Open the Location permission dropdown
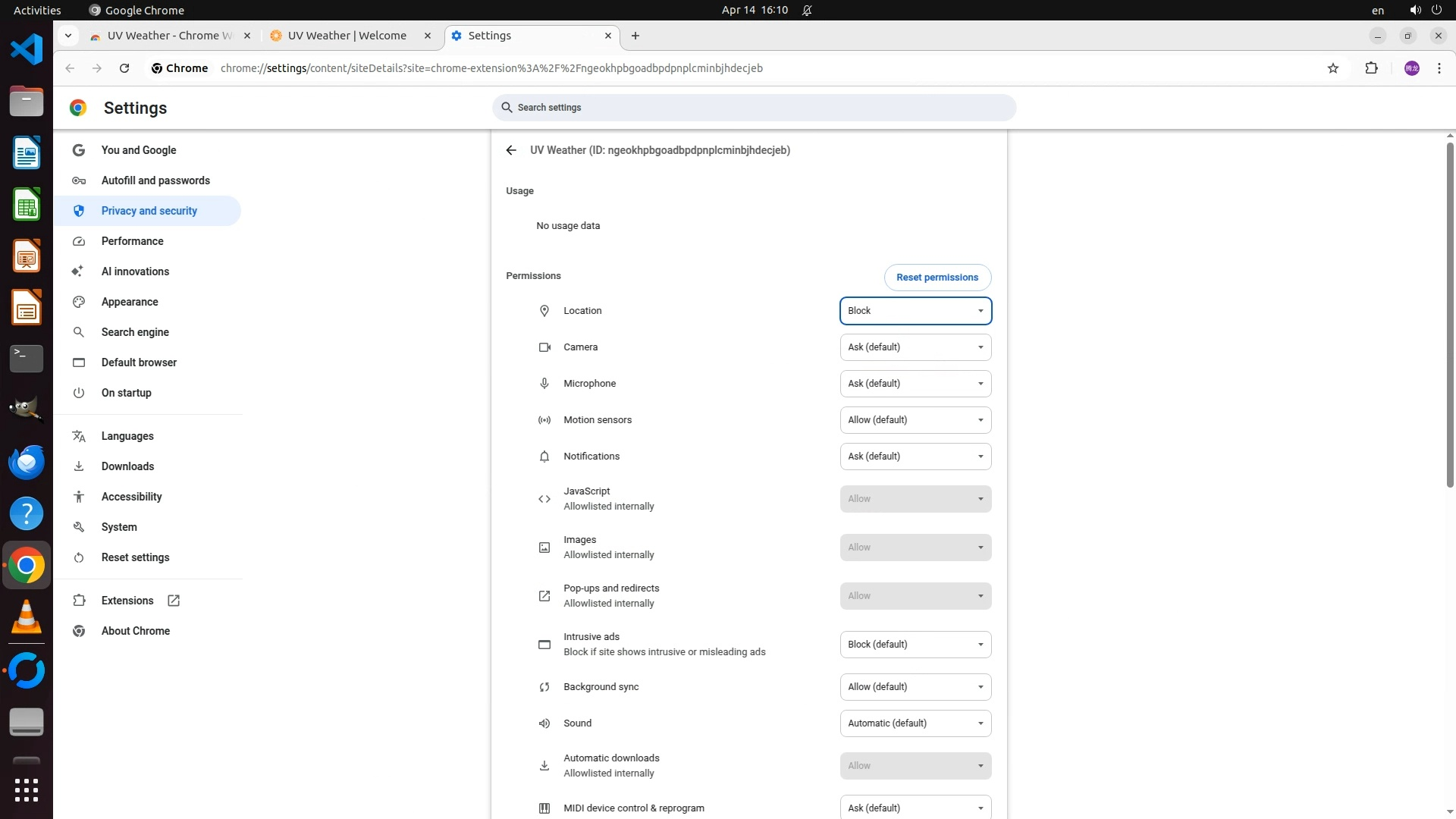Viewport: 1456px width, 819px height. [915, 311]
